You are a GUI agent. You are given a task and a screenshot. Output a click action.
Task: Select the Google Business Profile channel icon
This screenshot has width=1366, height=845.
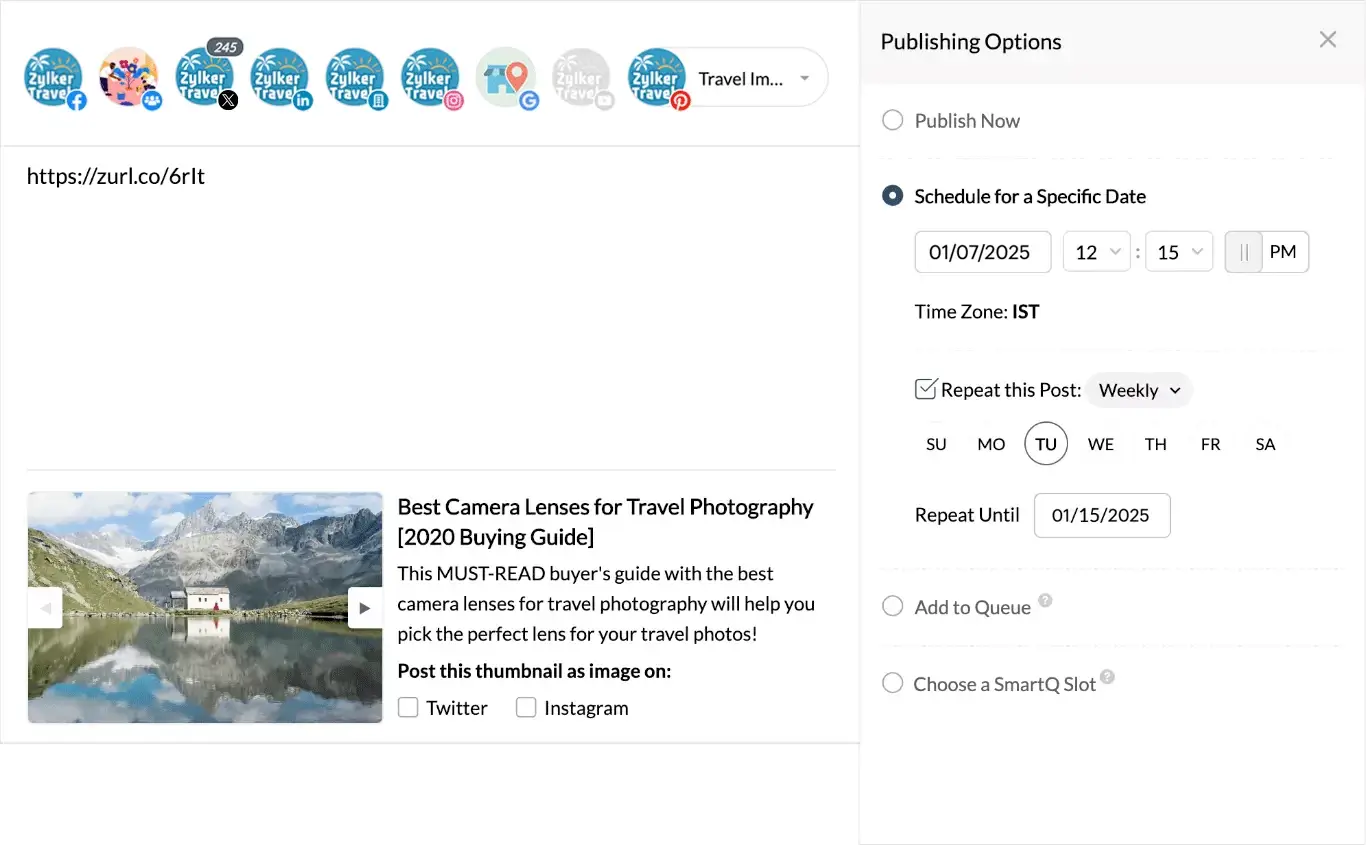pos(506,78)
